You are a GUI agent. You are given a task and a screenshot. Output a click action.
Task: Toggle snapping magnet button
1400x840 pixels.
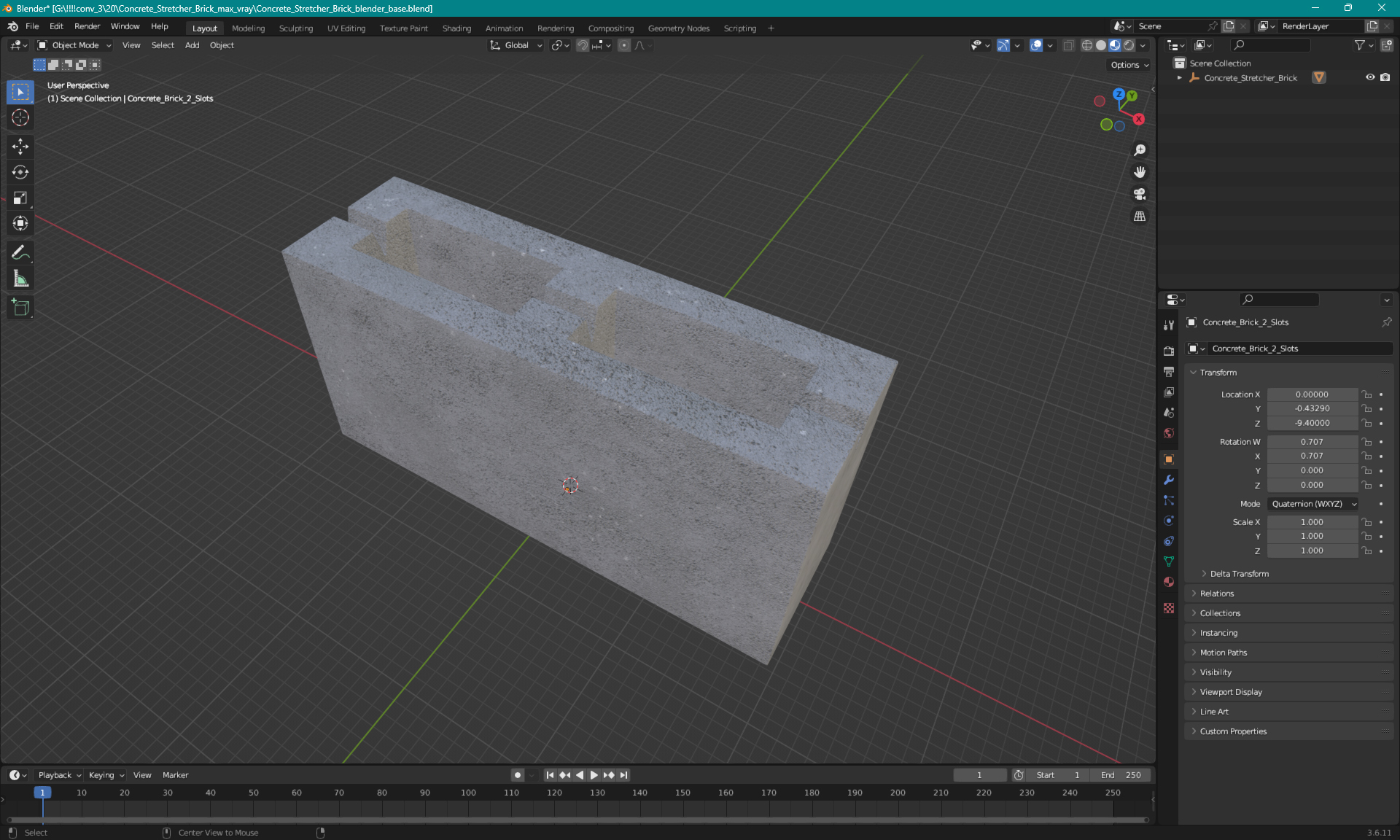[583, 45]
